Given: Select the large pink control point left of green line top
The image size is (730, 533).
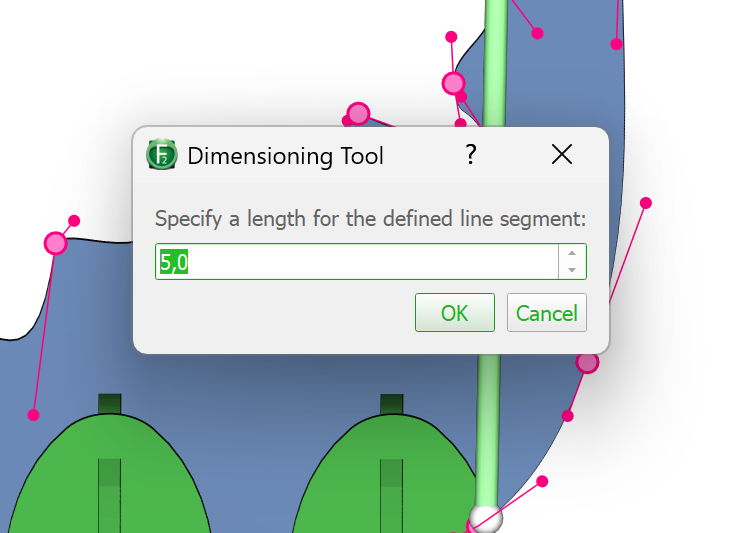Looking at the screenshot, I should (453, 83).
